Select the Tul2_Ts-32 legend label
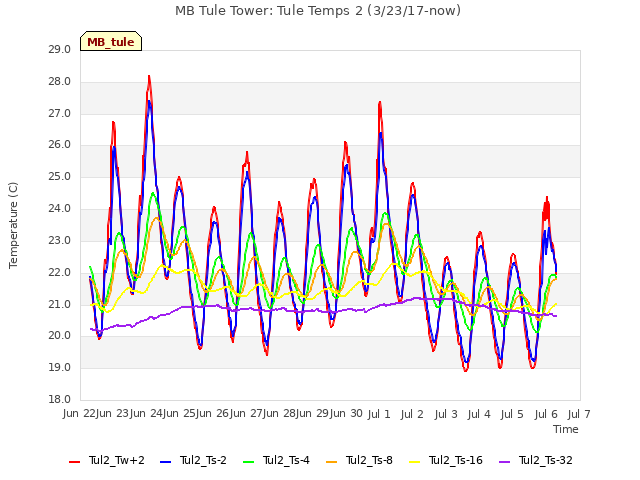This screenshot has height=480, width=640. point(546,460)
